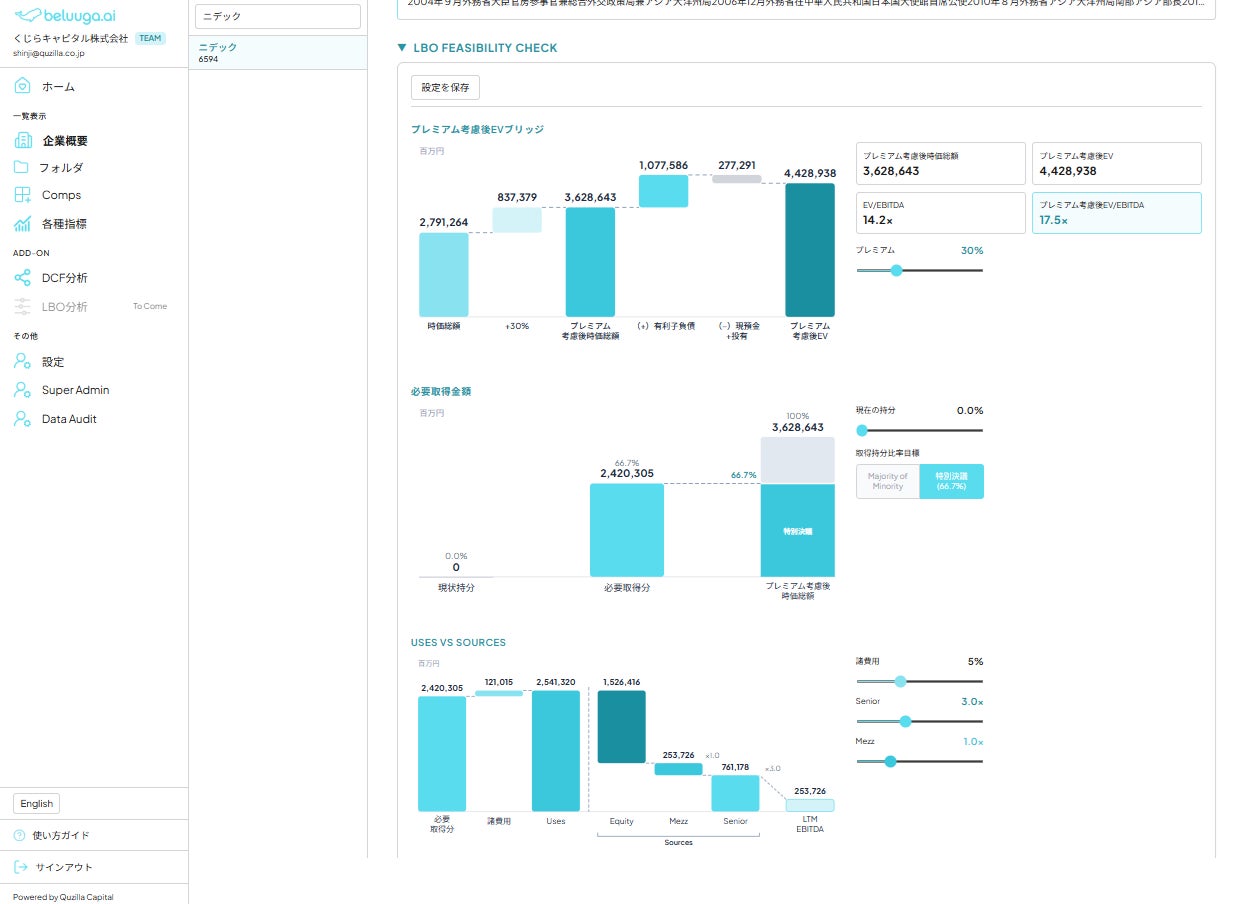Viewport: 1240px width, 904px height.
Task: Click the 設定 user-gear icon
Action: click(x=22, y=362)
